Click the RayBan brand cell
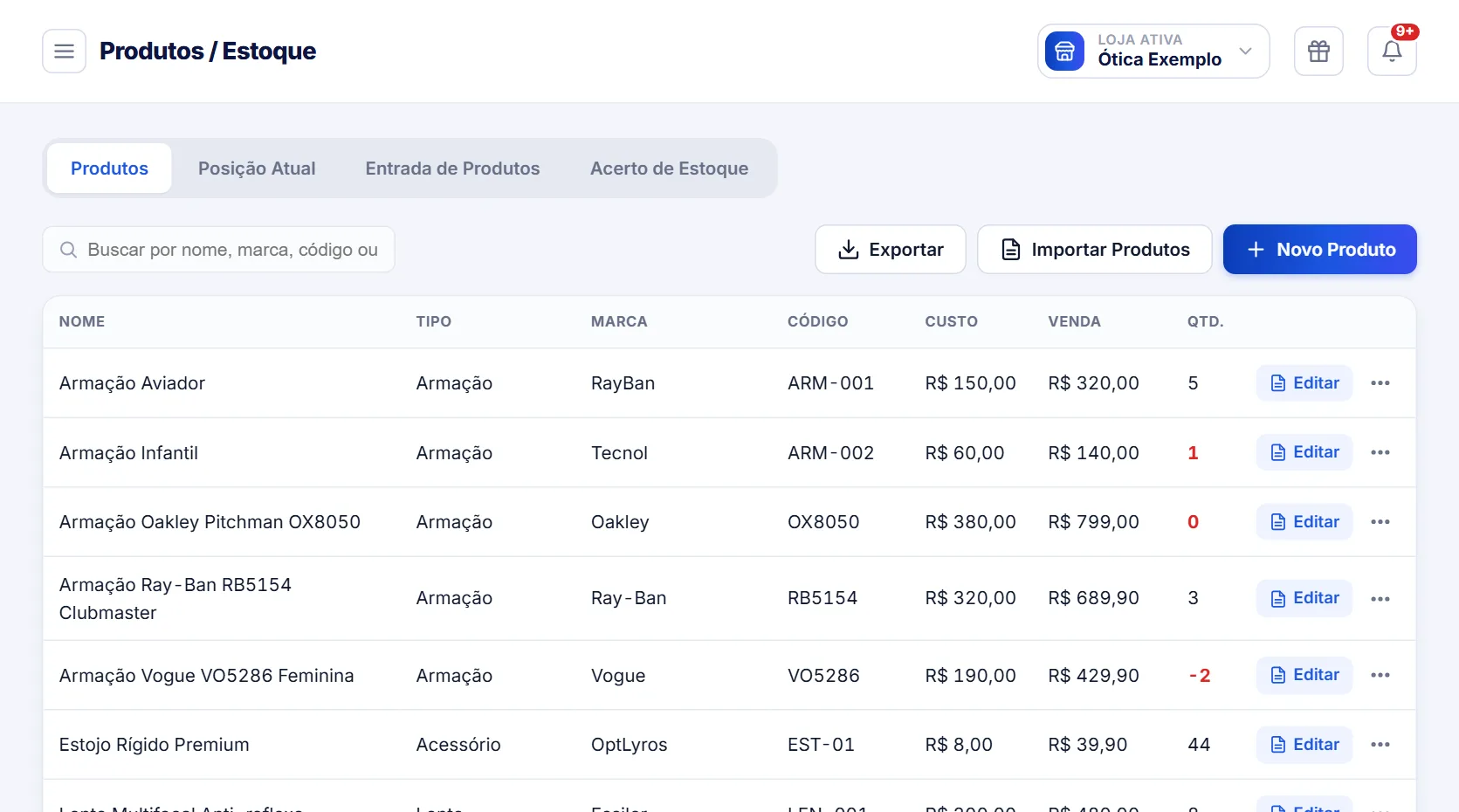The height and width of the screenshot is (812, 1459). [x=623, y=383]
